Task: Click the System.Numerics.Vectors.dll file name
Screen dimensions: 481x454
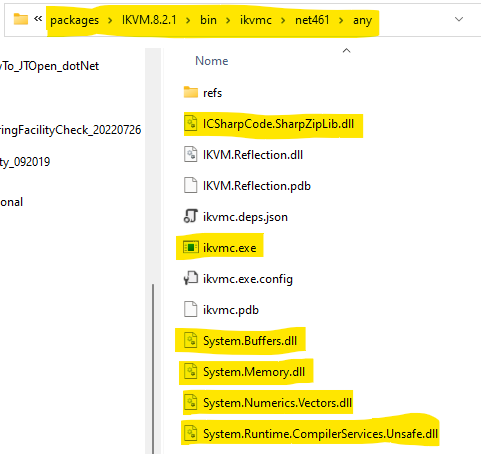Action: coord(277,403)
